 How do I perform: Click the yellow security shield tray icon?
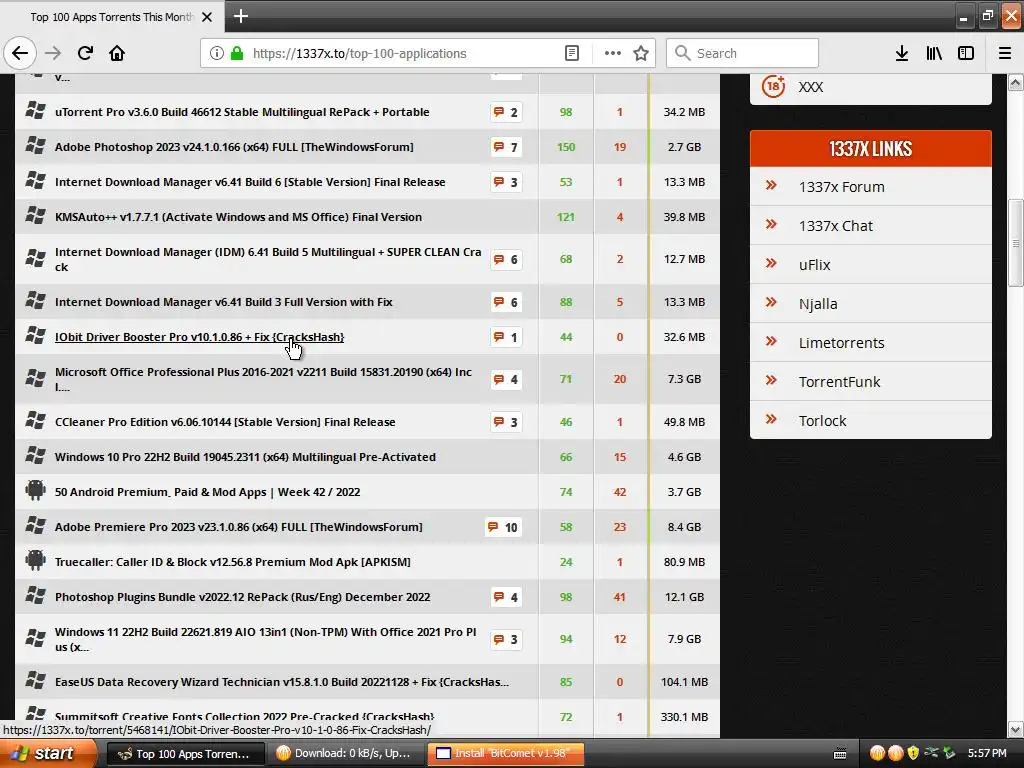point(913,754)
